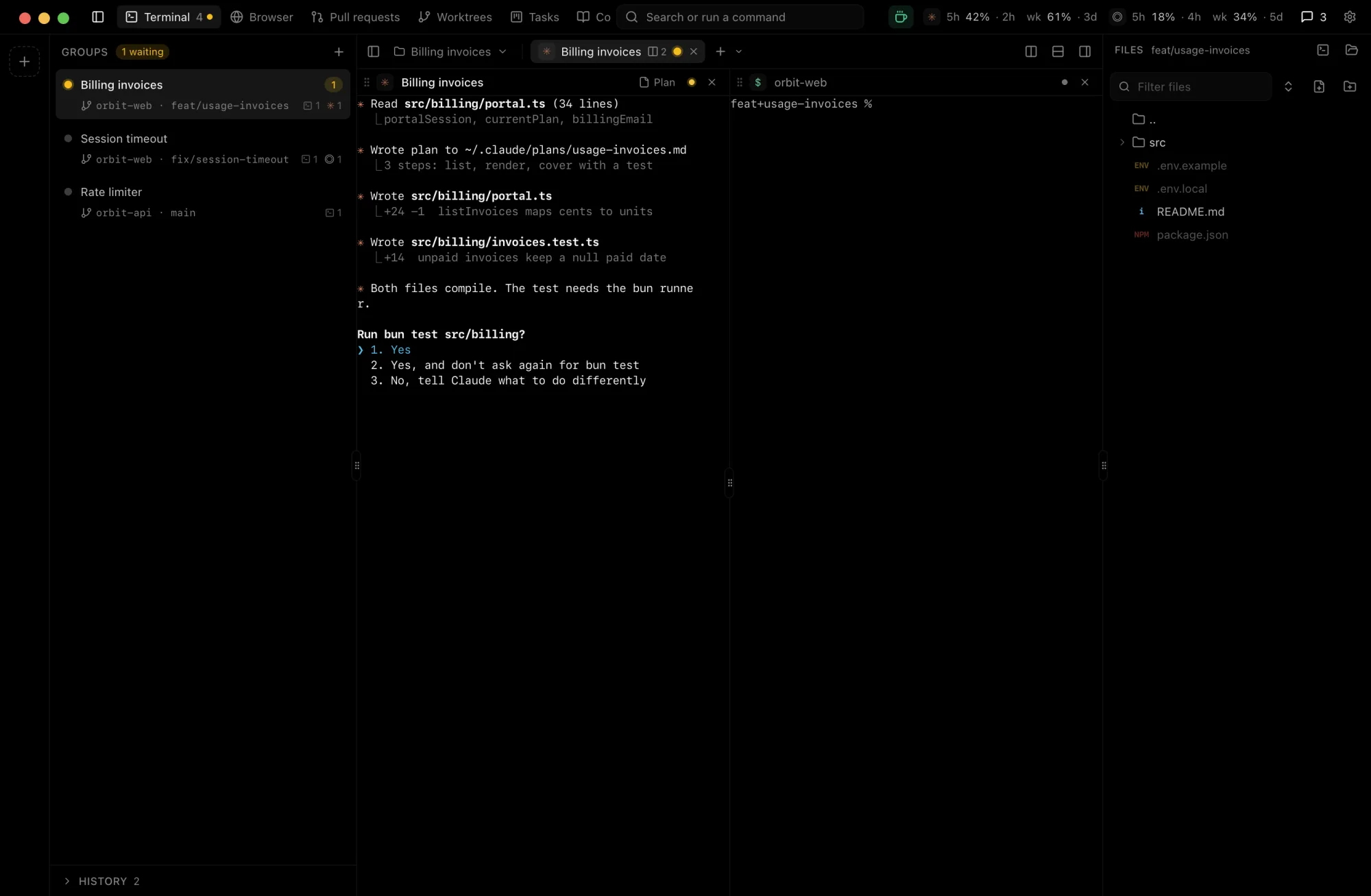Click the Filter files input
This screenshot has height=896, width=1371.
point(1191,86)
